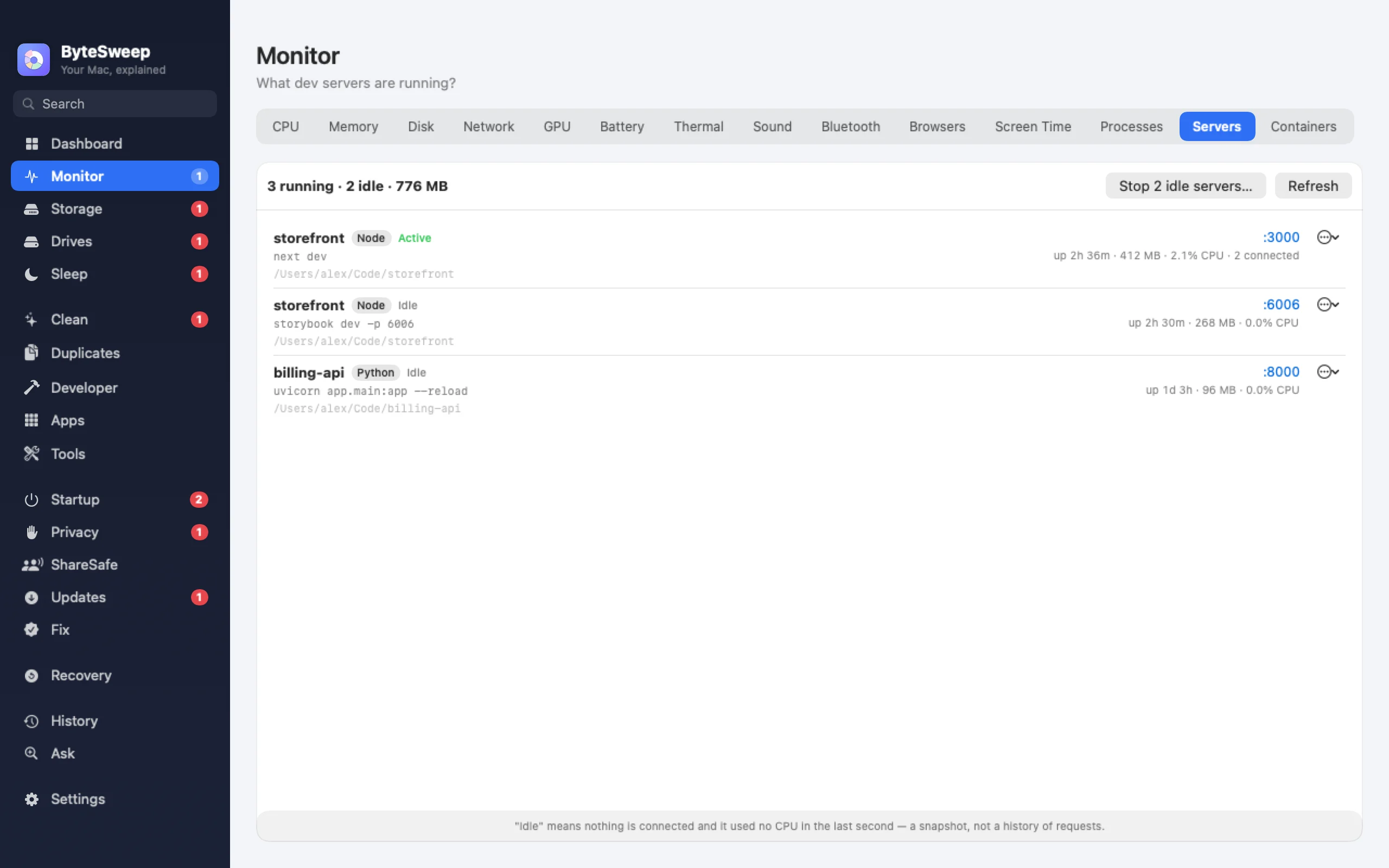Click the sidebar Search field

coord(115,104)
